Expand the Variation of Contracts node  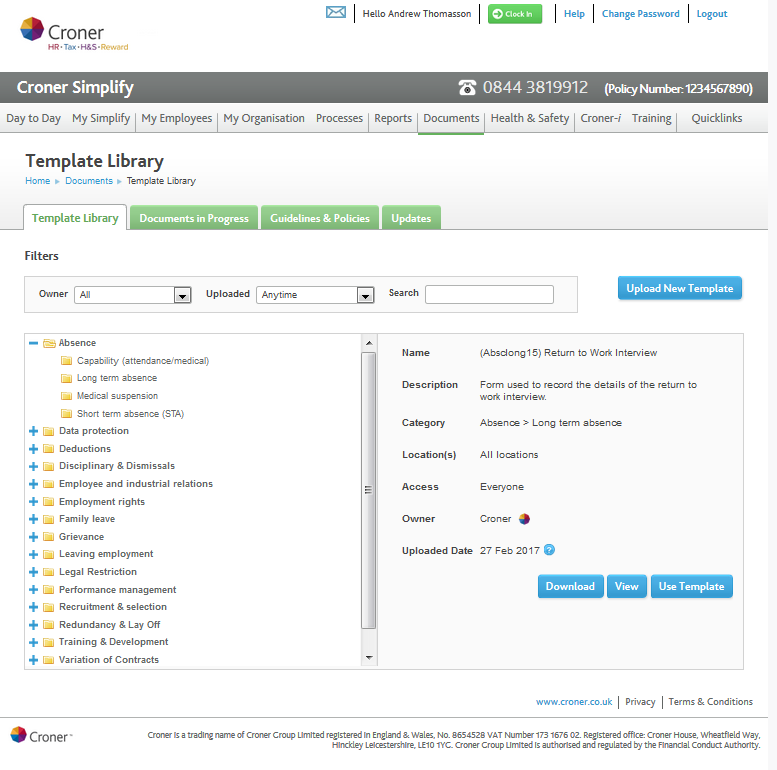33,660
